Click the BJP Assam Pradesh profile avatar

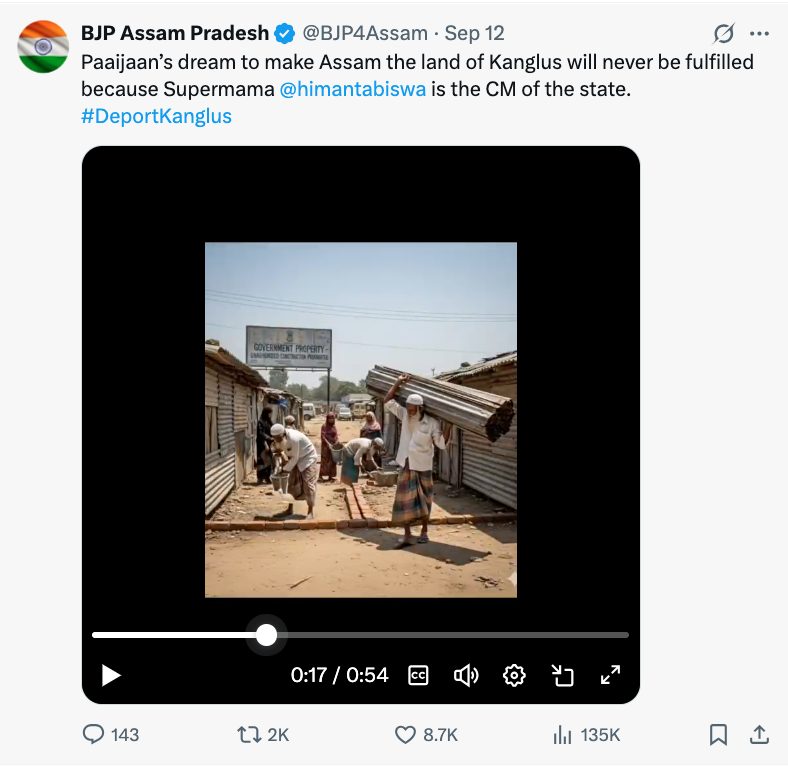coord(43,47)
